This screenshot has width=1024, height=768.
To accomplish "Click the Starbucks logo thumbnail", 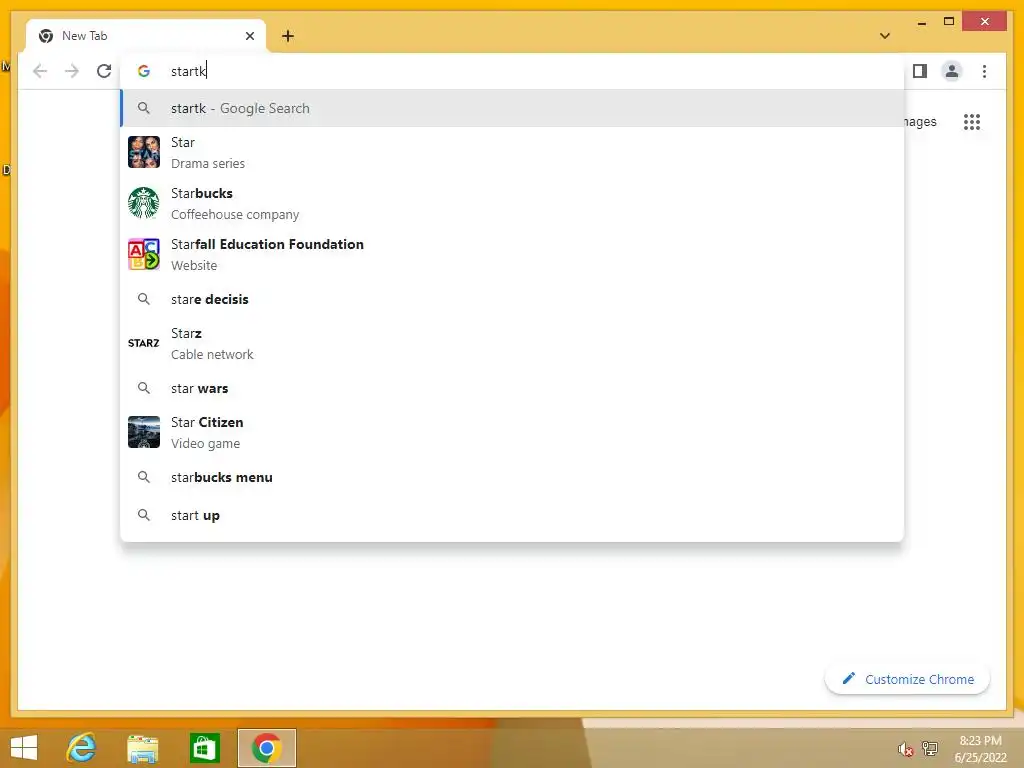I will point(144,203).
